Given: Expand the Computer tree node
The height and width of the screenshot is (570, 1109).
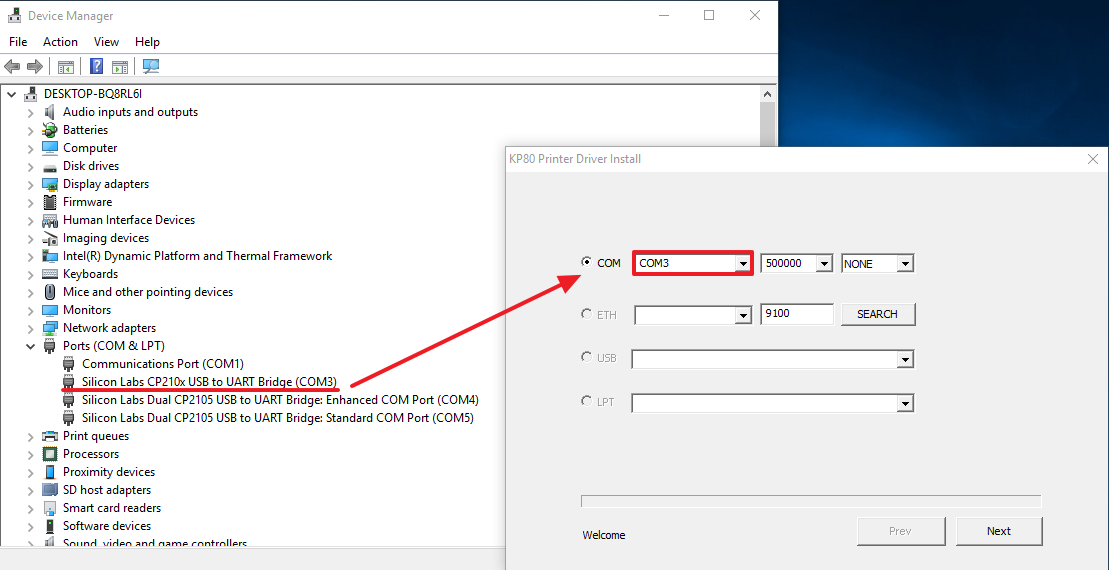Looking at the screenshot, I should tap(30, 149).
